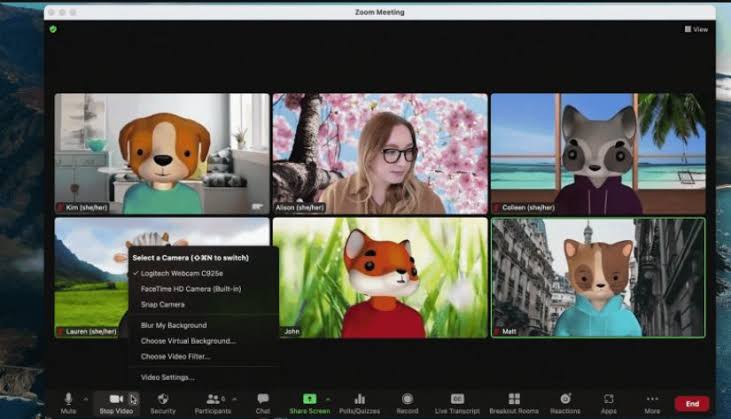Expand the Share Screen options arrow

pos(328,399)
